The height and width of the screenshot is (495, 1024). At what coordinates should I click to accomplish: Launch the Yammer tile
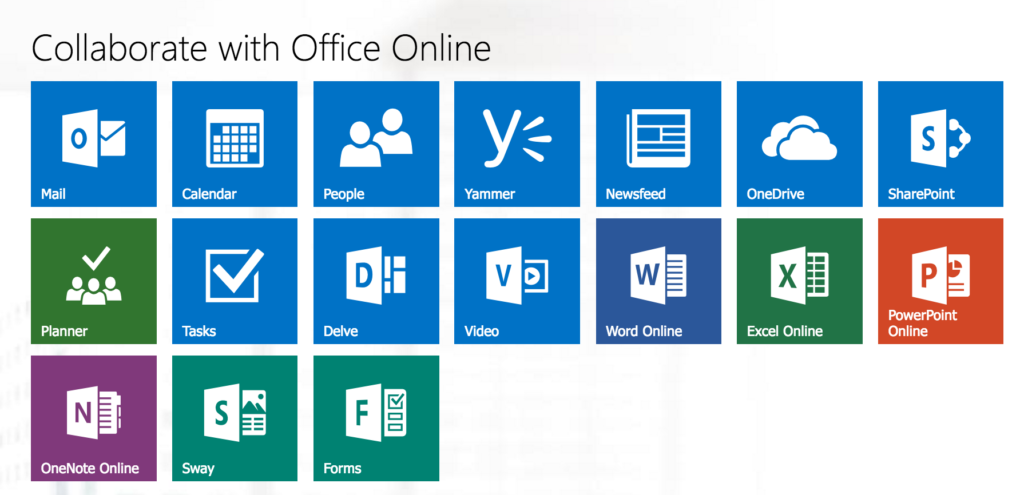(517, 144)
